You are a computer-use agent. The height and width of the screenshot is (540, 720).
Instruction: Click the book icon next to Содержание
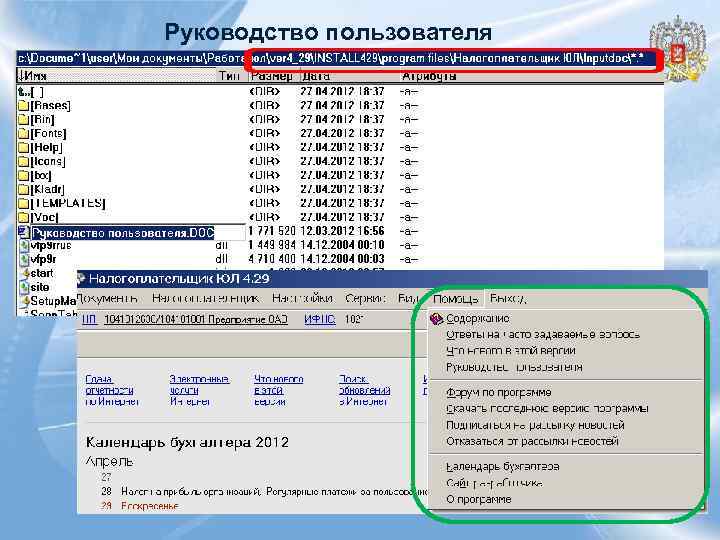[436, 319]
